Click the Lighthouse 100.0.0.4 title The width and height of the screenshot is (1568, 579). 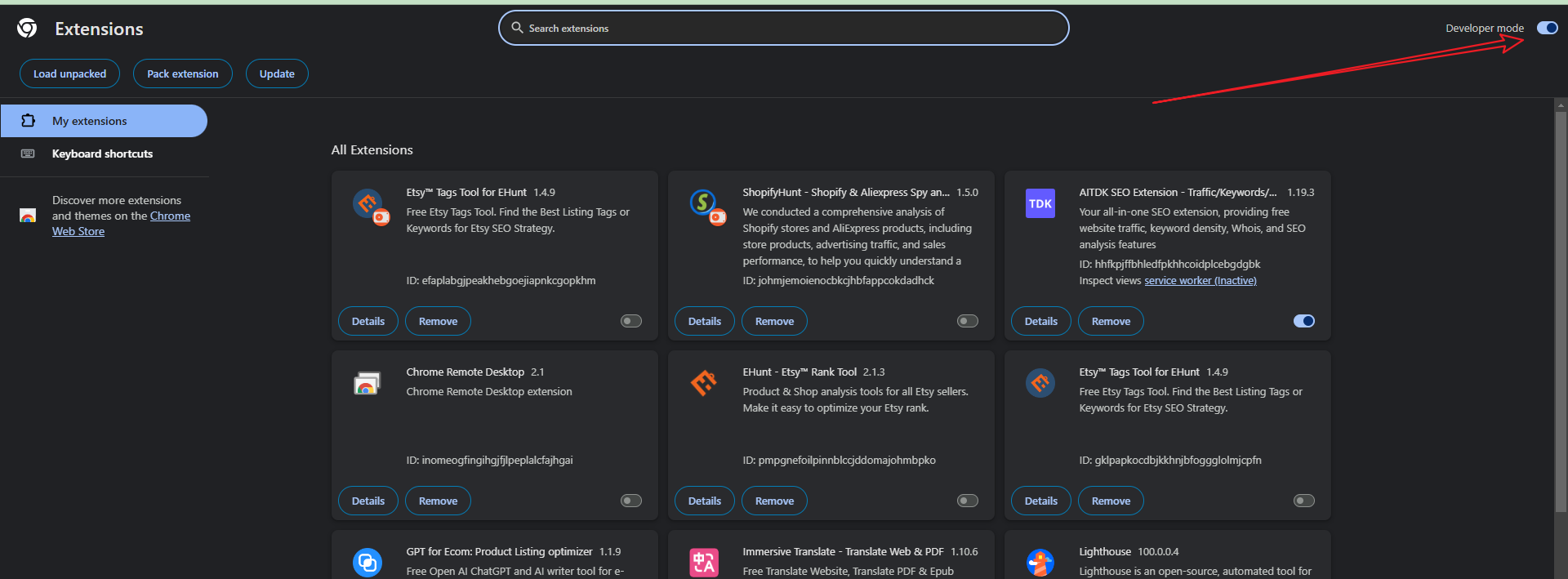pos(1129,551)
